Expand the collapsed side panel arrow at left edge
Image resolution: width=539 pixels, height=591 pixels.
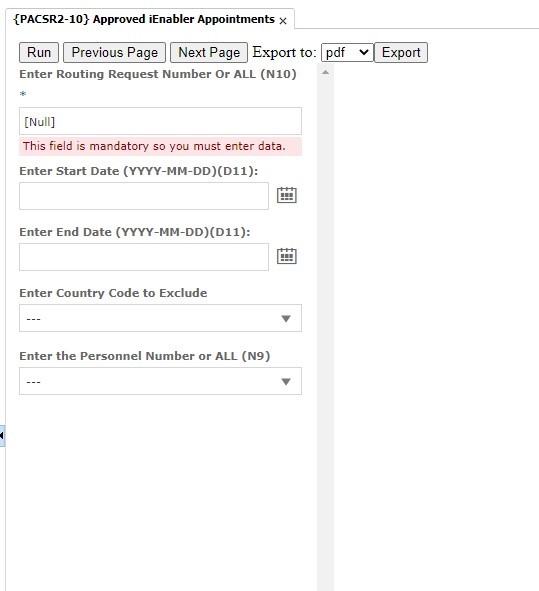pos(2,436)
